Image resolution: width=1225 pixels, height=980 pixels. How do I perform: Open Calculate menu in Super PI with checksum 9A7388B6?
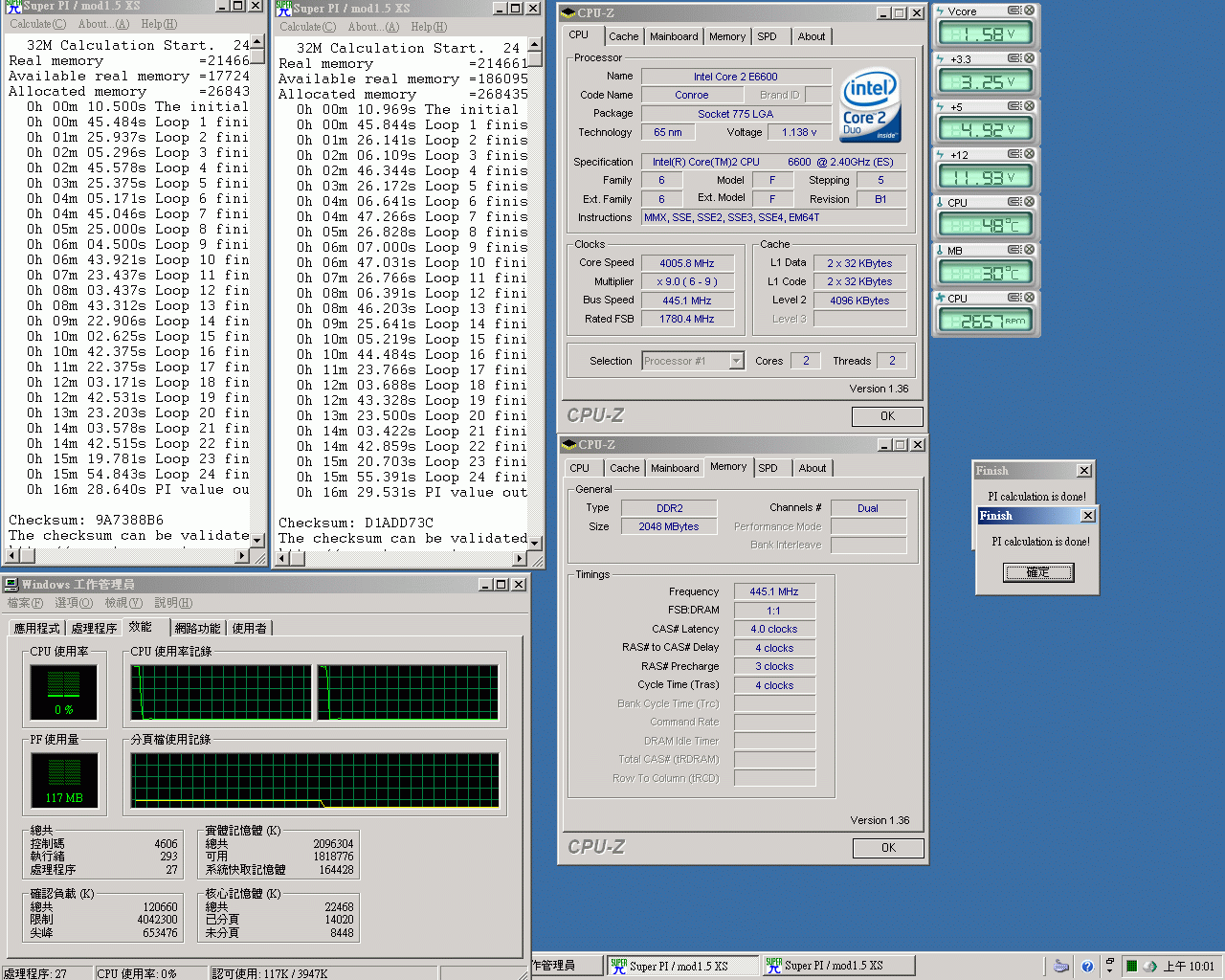38,24
